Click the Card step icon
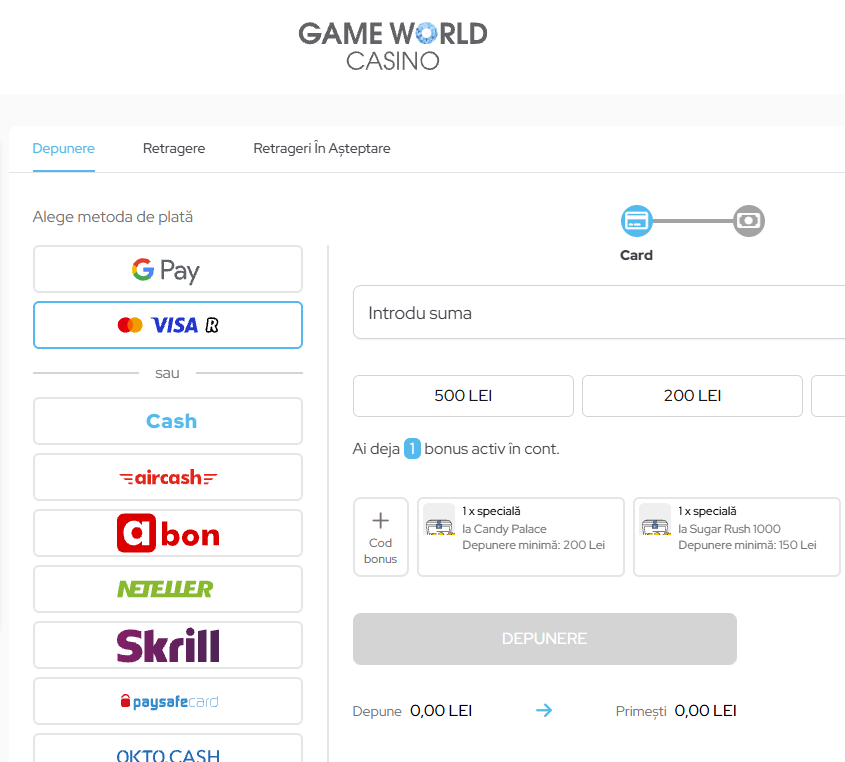The image size is (845, 762). pyautogui.click(x=636, y=221)
